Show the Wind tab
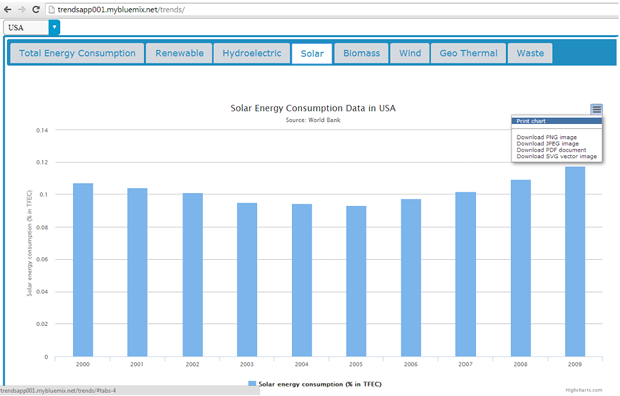 click(x=410, y=53)
